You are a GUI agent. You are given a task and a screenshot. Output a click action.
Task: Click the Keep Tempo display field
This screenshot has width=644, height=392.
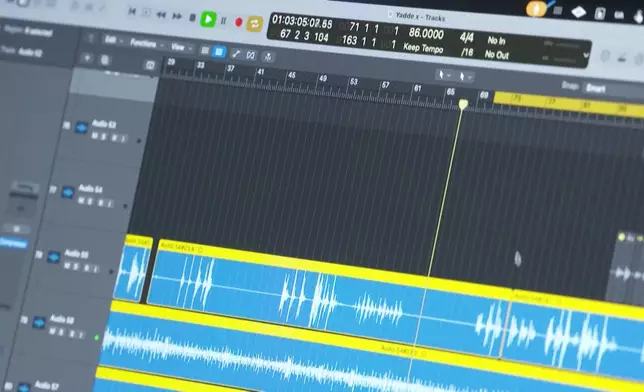[x=423, y=48]
